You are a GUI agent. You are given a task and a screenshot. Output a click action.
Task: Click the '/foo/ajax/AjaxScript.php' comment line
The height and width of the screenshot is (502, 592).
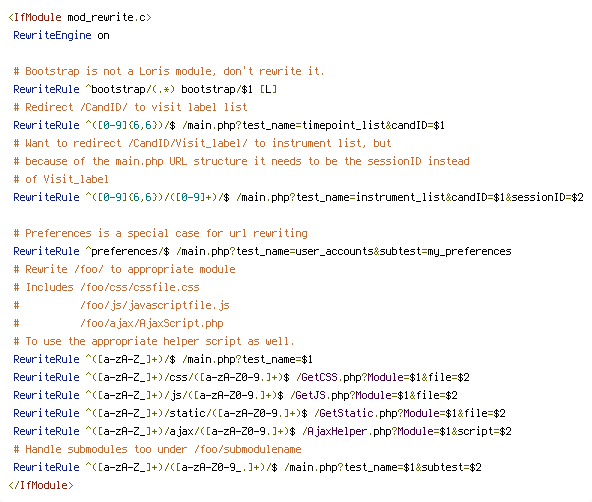[118, 323]
